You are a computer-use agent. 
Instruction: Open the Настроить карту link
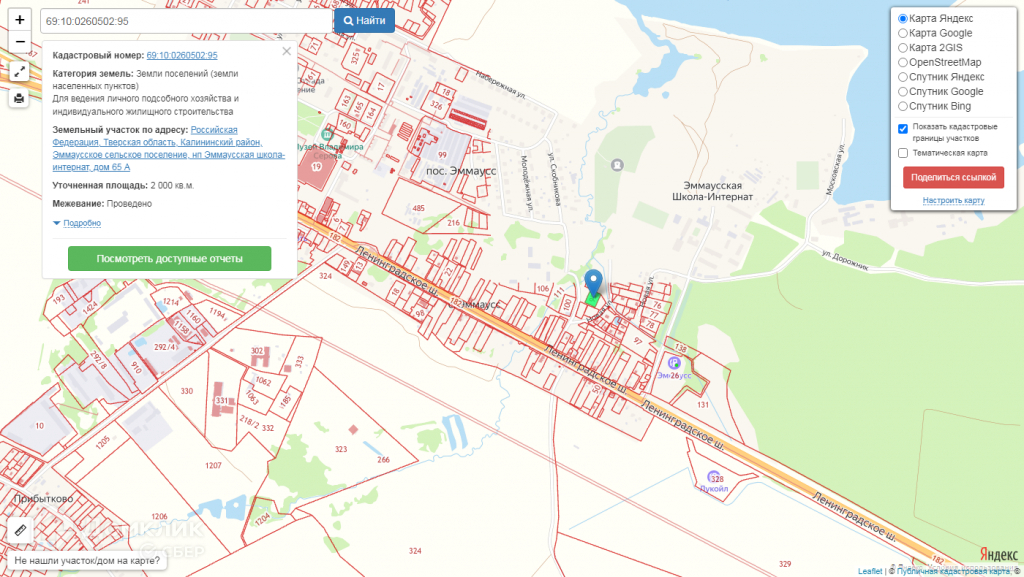(953, 200)
